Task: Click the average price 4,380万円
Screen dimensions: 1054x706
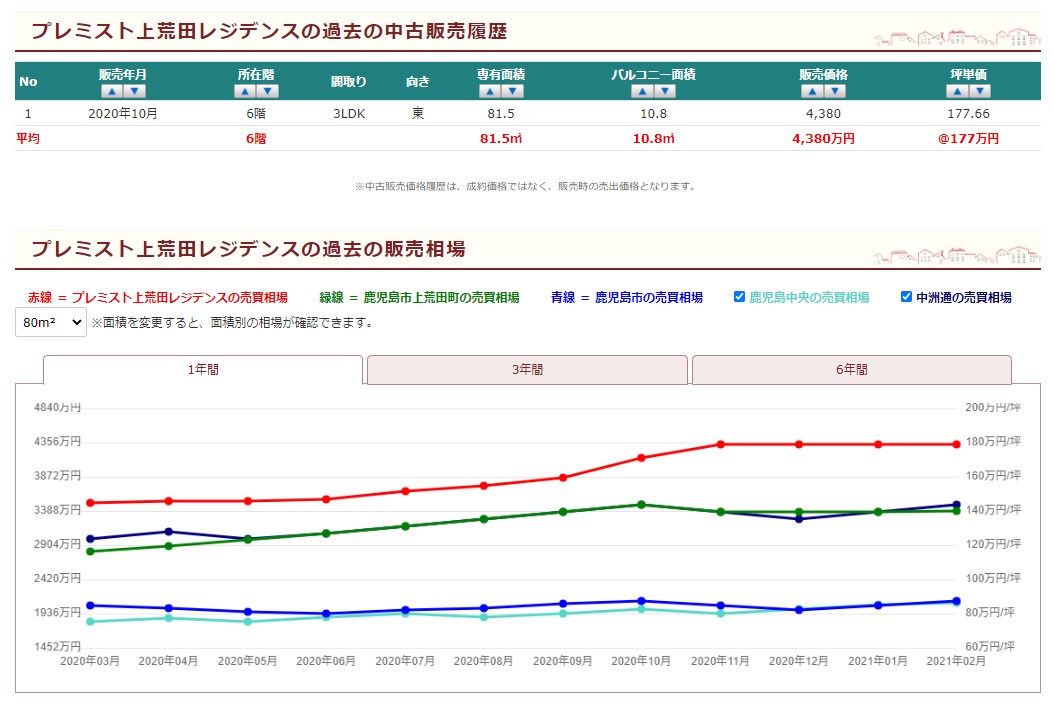Action: click(823, 139)
